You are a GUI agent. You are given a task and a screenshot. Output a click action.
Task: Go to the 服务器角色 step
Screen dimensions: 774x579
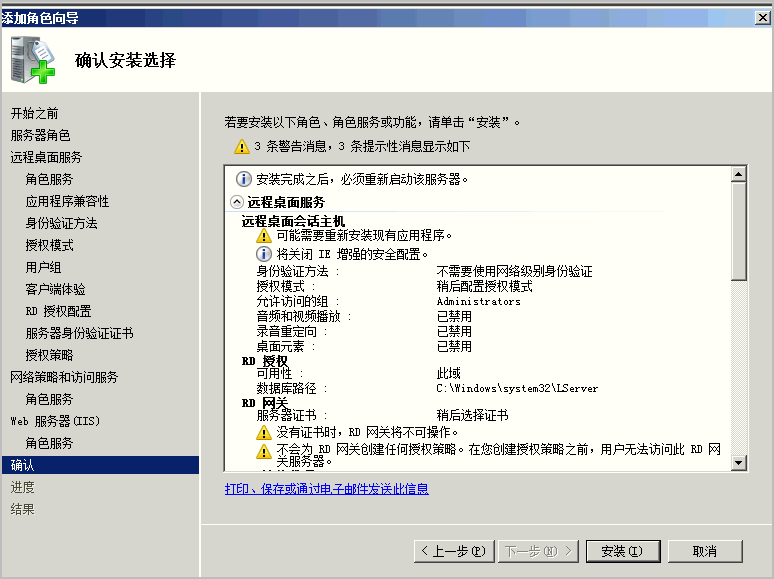tap(40, 135)
